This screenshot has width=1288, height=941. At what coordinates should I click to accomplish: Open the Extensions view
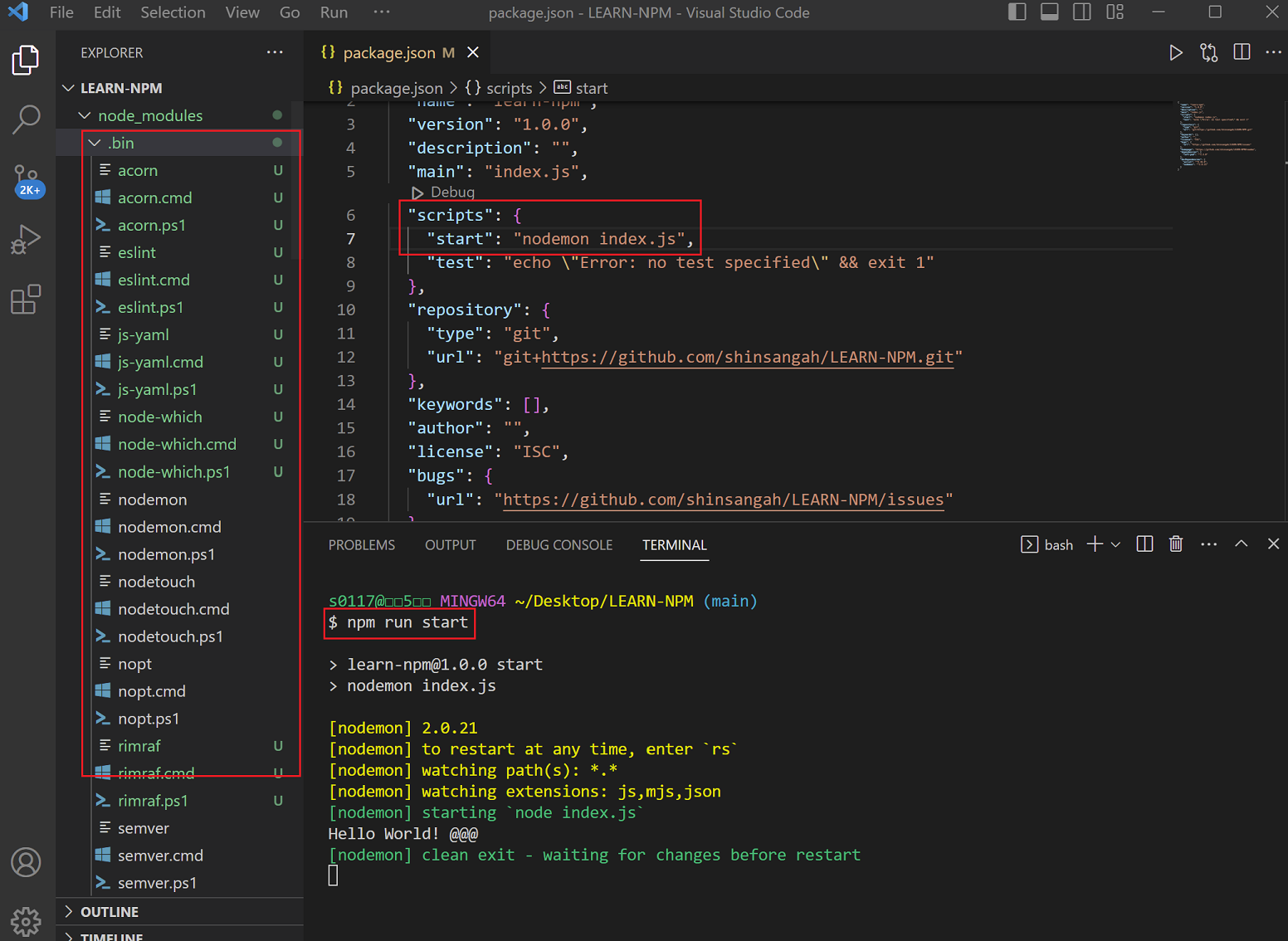click(x=26, y=300)
